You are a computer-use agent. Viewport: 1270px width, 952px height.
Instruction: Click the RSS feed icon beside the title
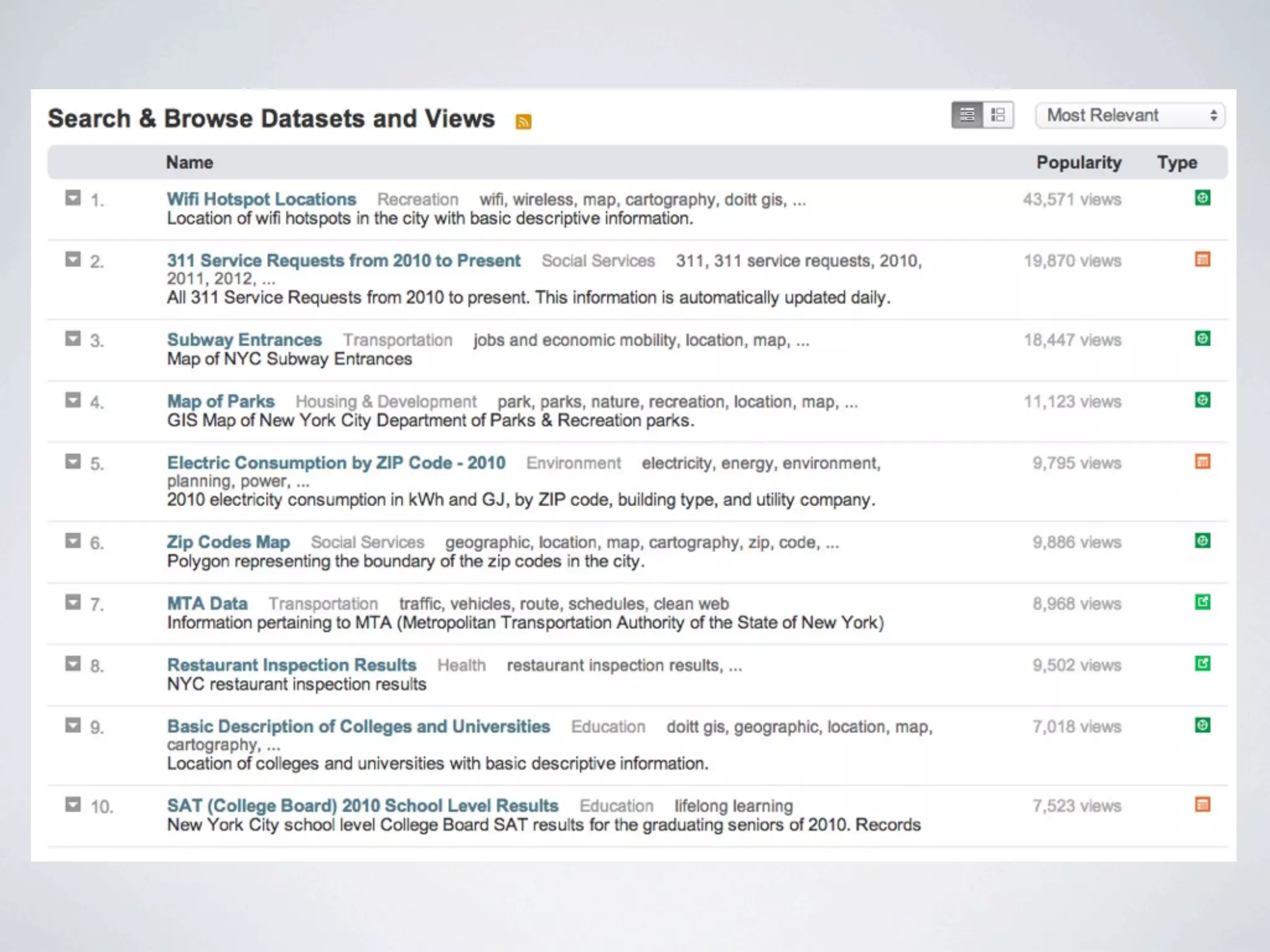pos(523,121)
